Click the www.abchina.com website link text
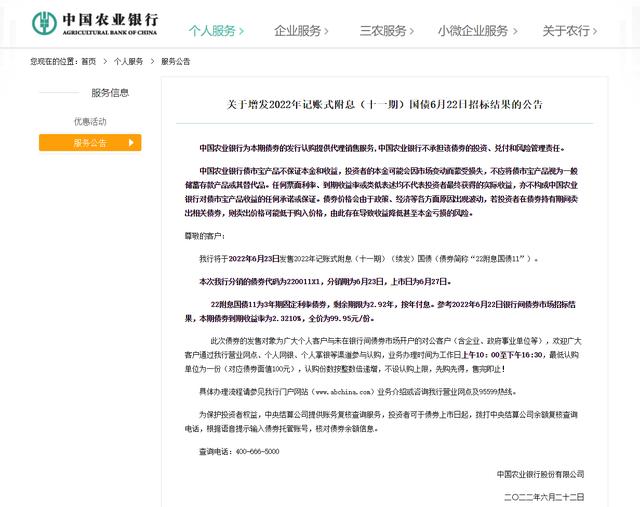Image resolution: width=640 pixels, height=507 pixels. tap(343, 392)
